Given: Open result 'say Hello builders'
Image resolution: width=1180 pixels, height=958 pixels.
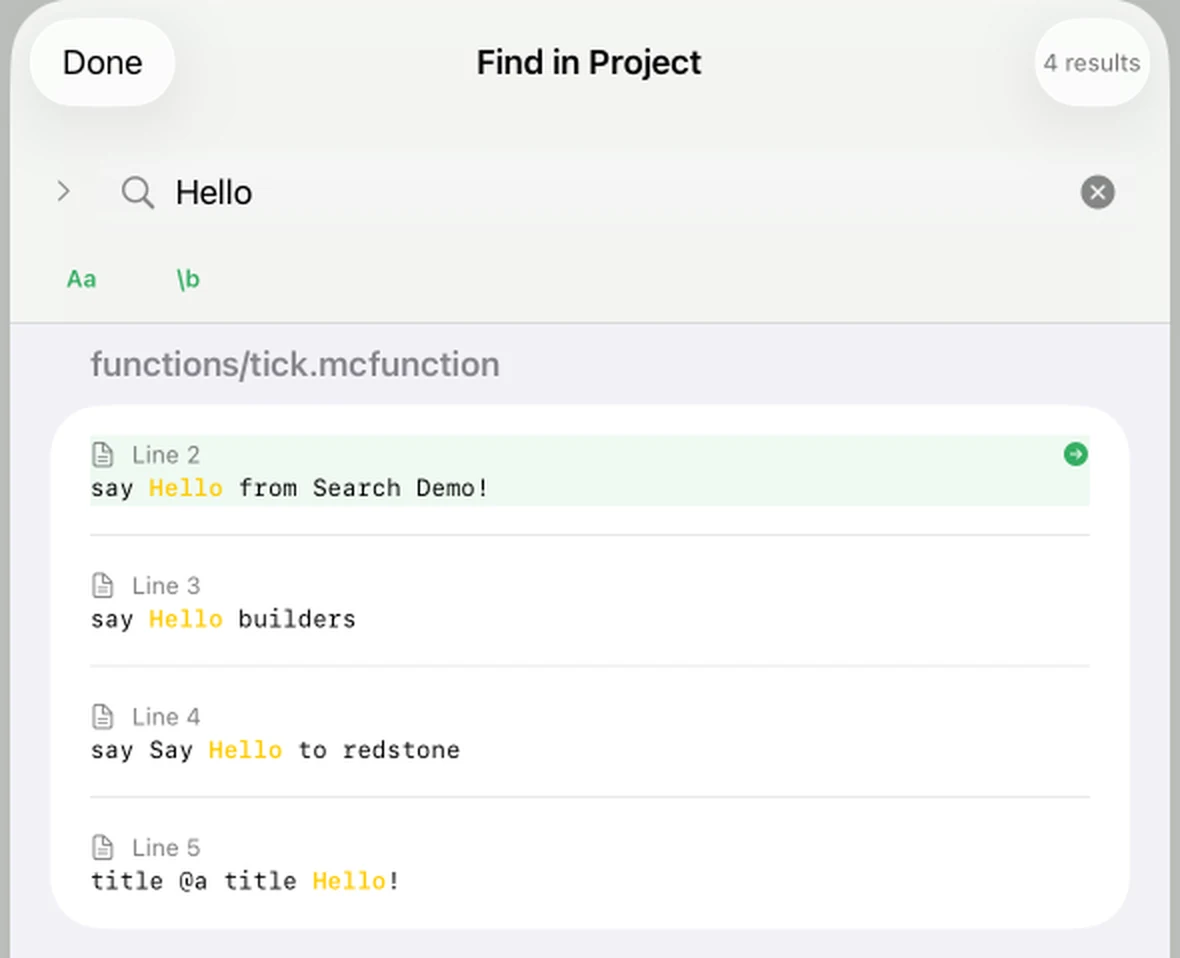Looking at the screenshot, I should click(x=590, y=602).
